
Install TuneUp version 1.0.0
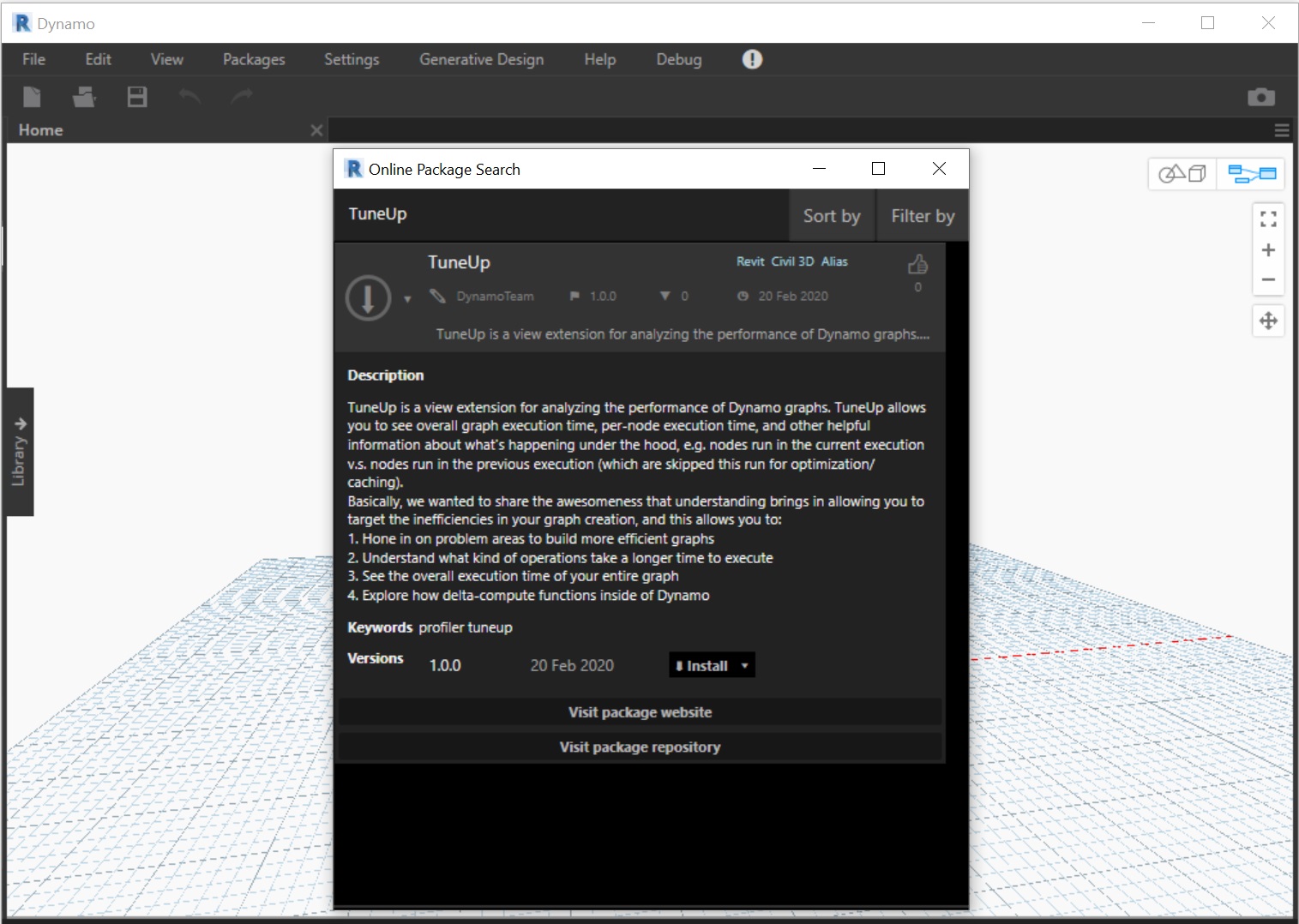coord(702,666)
